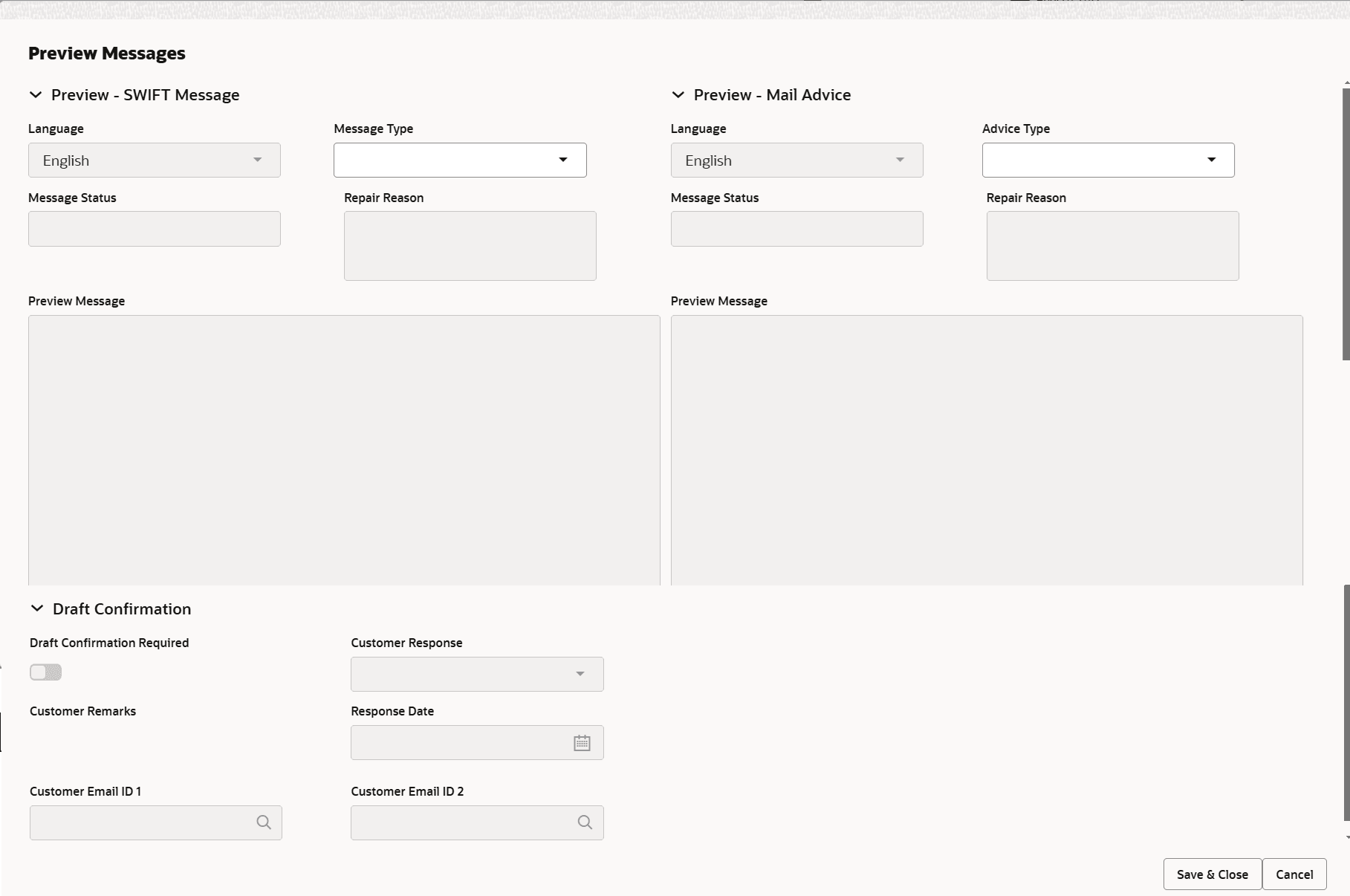Click the SWIFT Message Status field

(155, 229)
